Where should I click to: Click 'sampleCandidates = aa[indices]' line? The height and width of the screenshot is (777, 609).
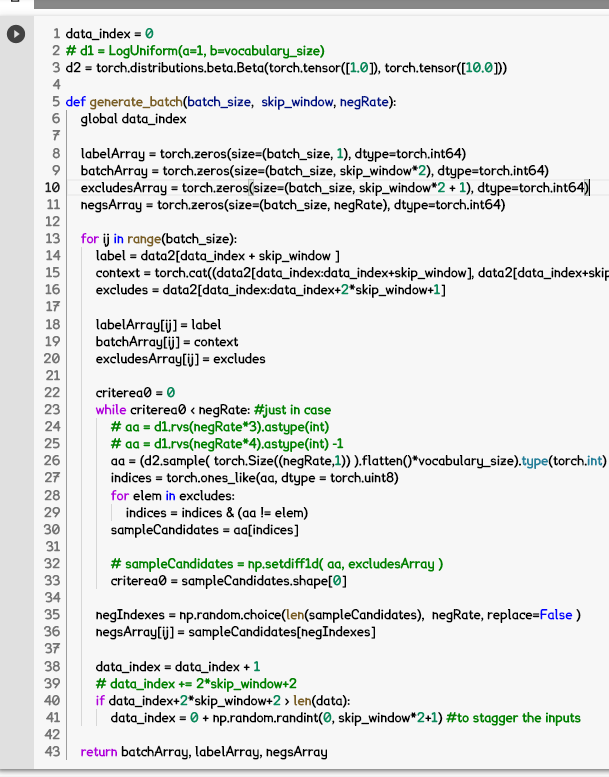point(205,530)
